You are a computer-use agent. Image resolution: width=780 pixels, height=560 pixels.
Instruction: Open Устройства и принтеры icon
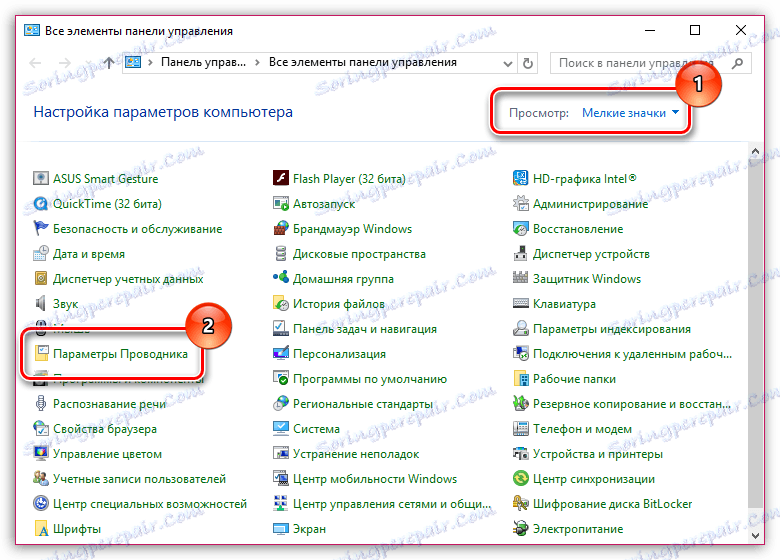tap(520, 454)
